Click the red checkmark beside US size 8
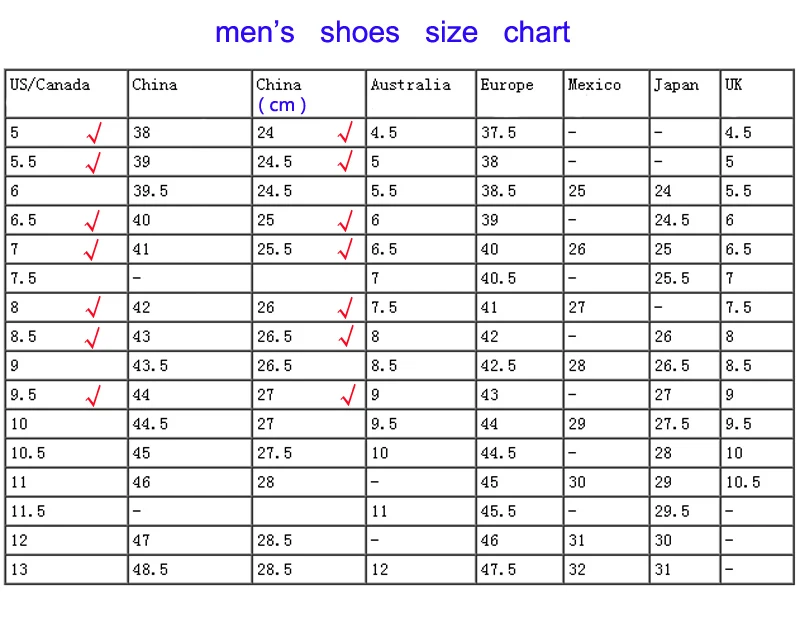 [x=93, y=307]
